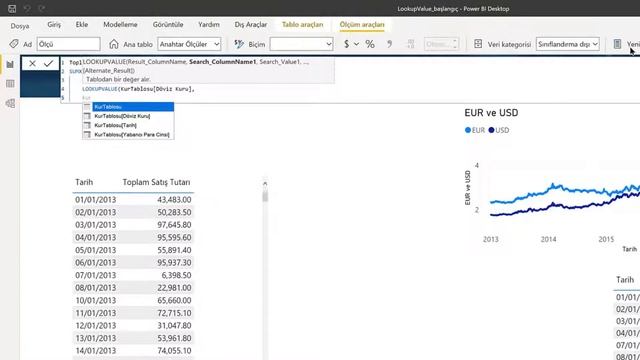The width and height of the screenshot is (640, 360).
Task: Select the Ölçüm araçları tab
Action: pos(362,24)
